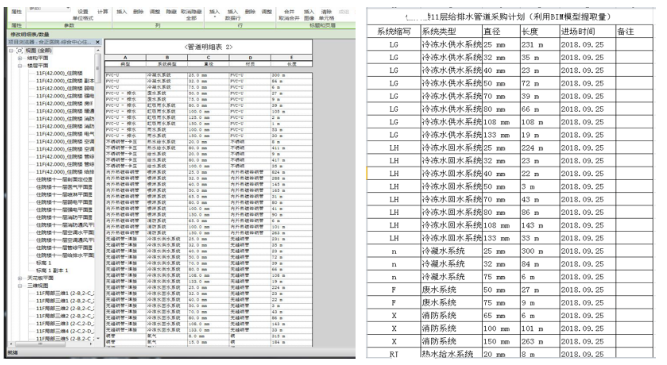Screen dimensions: 667x365
Task: Click the 150 mm diameter cell
Action: click(x=501, y=341)
